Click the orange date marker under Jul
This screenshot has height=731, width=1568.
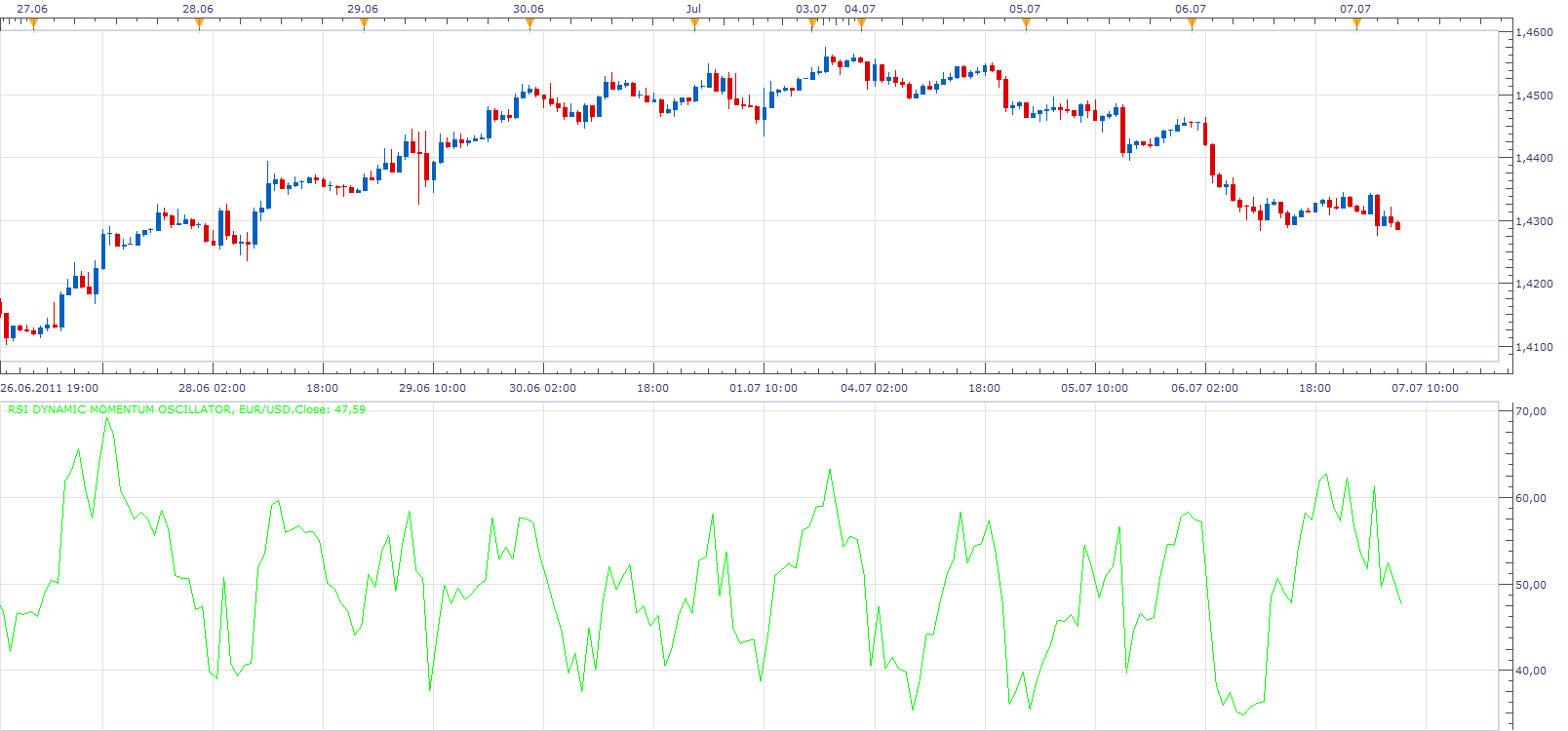click(694, 24)
